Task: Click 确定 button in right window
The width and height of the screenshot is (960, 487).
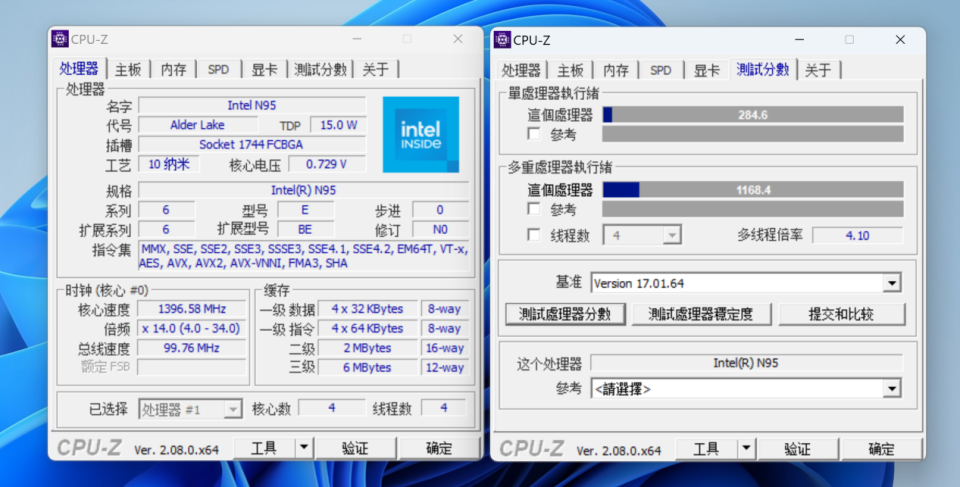Action: pyautogui.click(x=881, y=450)
